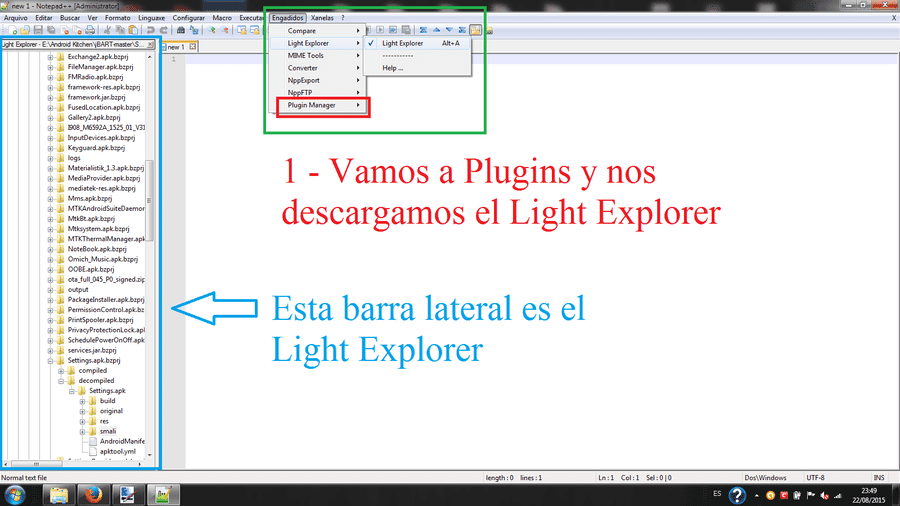Screen dimensions: 900x506
Task: Click the New file toolbar icon
Action: [12, 30]
